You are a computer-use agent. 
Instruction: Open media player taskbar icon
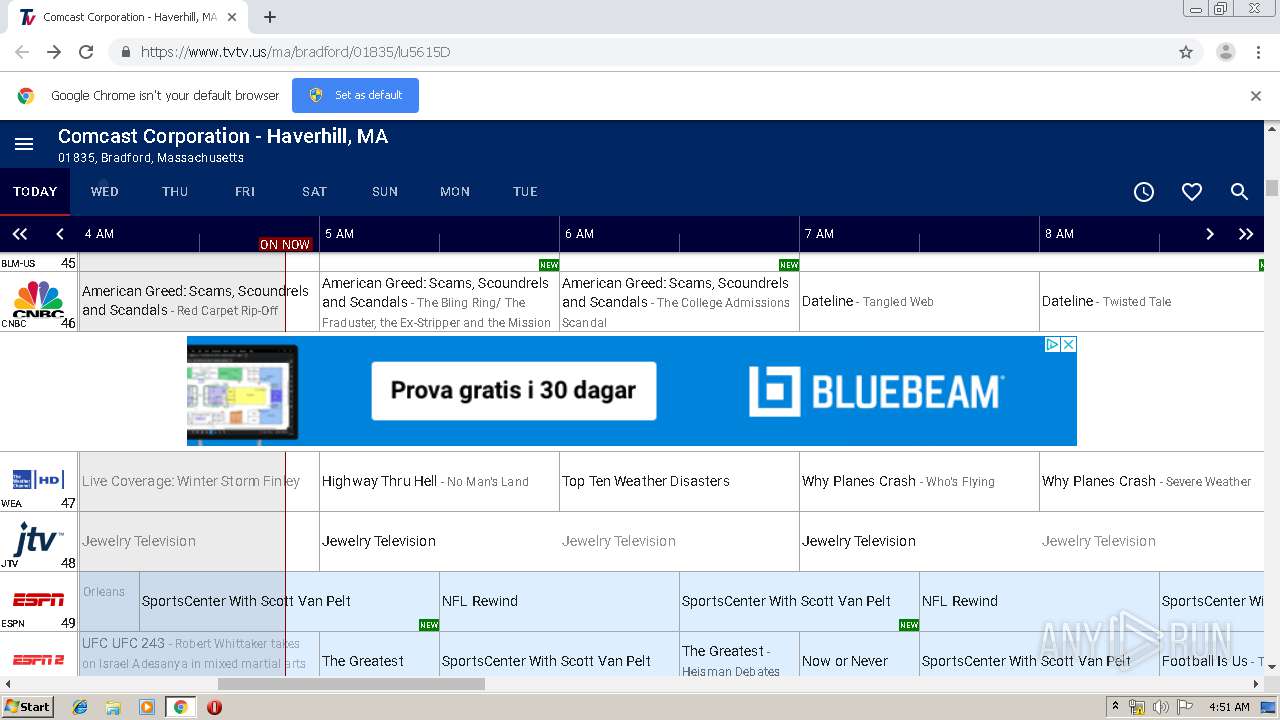tap(147, 707)
